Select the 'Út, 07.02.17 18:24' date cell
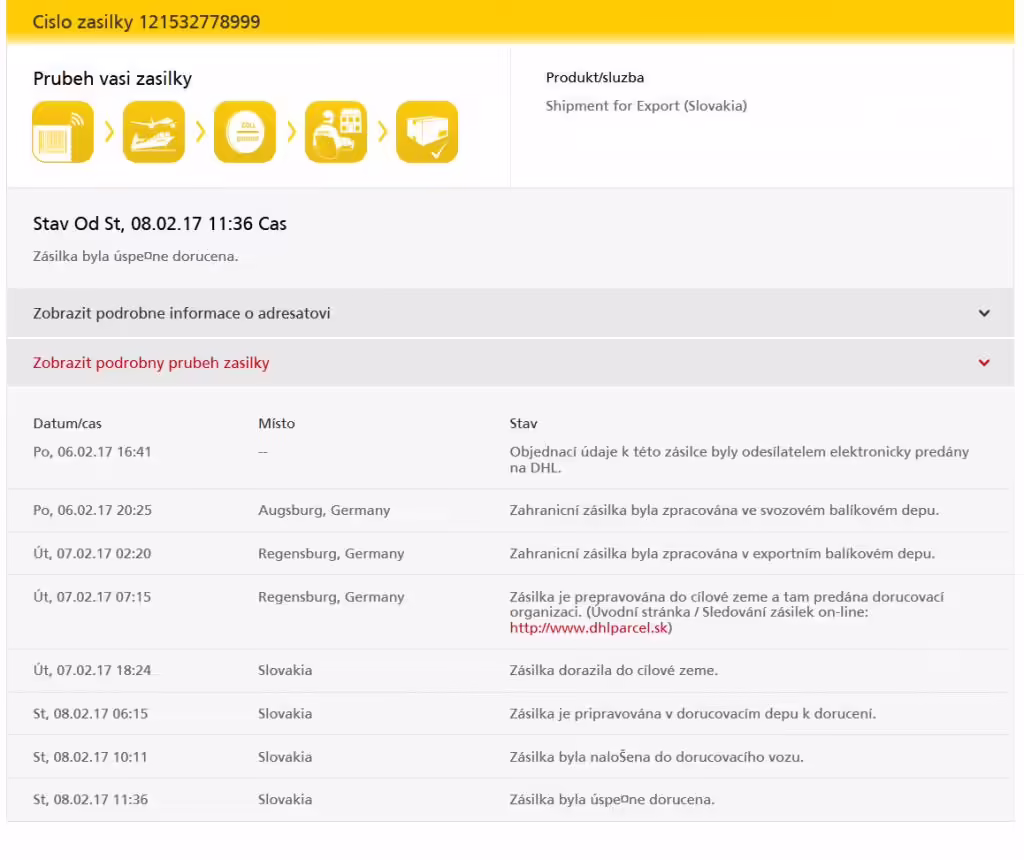The height and width of the screenshot is (860, 1024). point(92,670)
